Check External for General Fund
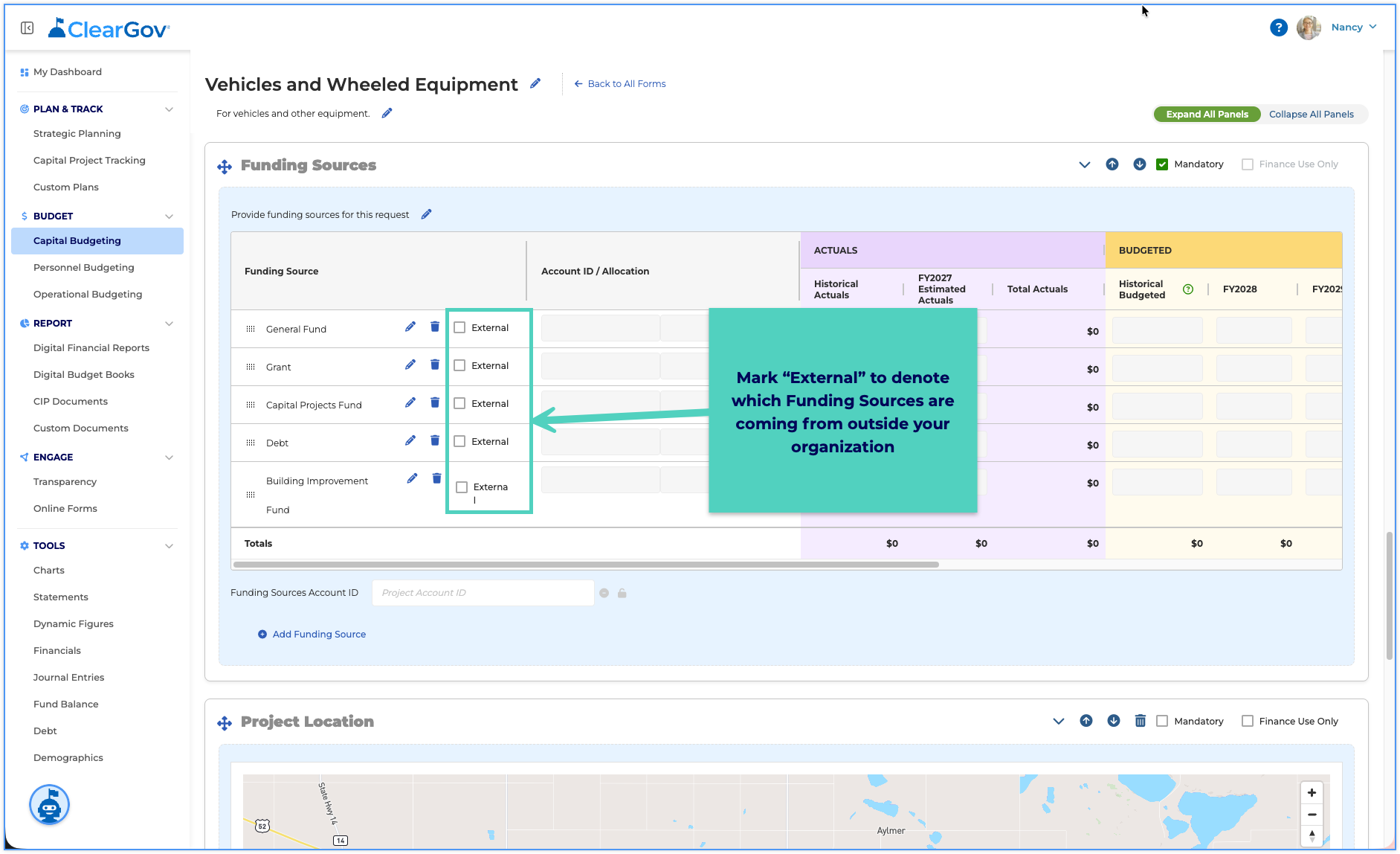The width and height of the screenshot is (1400, 854). tap(459, 327)
